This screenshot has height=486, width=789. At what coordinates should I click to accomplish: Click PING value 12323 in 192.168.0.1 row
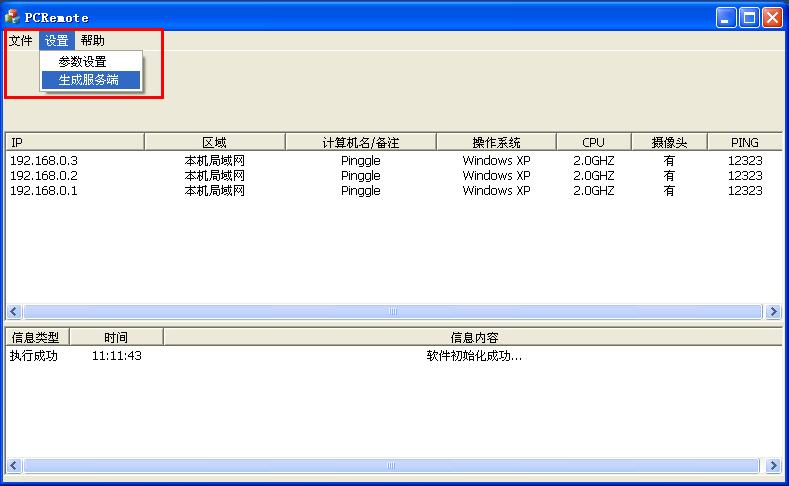tap(745, 191)
